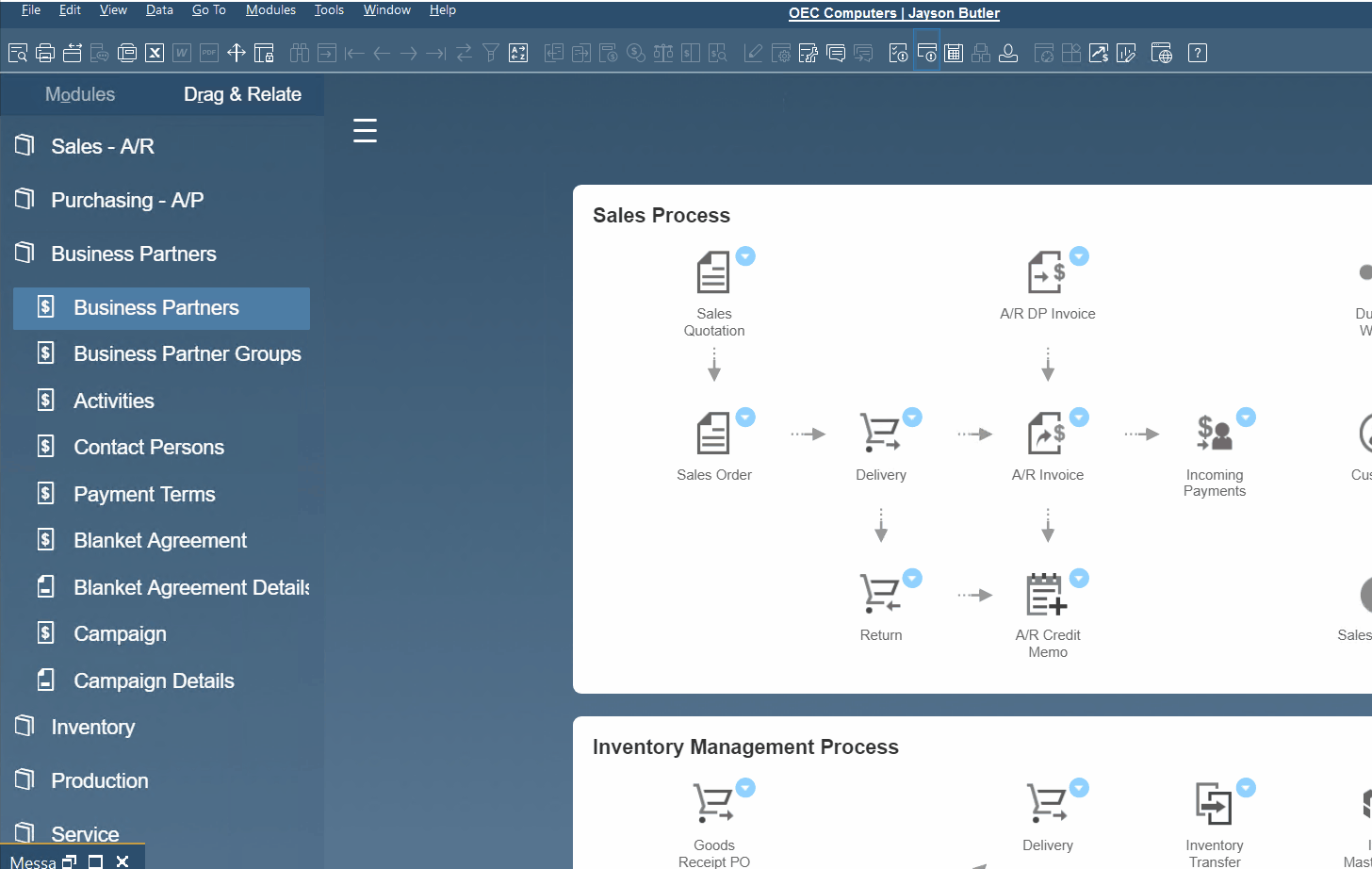Viewport: 1372px width, 869px height.
Task: Switch to the Drag & Relate tab
Action: point(242,94)
